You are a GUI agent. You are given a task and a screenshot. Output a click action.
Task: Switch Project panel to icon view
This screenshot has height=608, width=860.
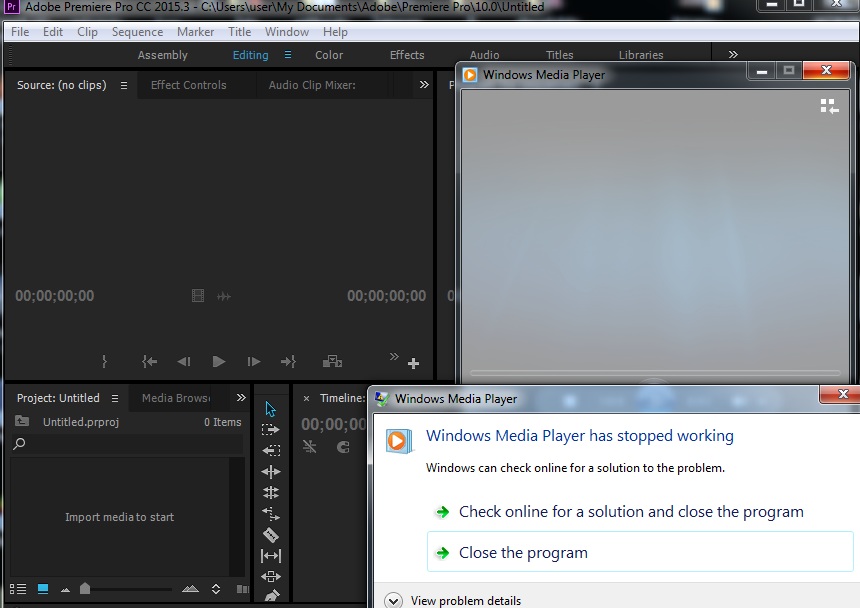[x=43, y=589]
